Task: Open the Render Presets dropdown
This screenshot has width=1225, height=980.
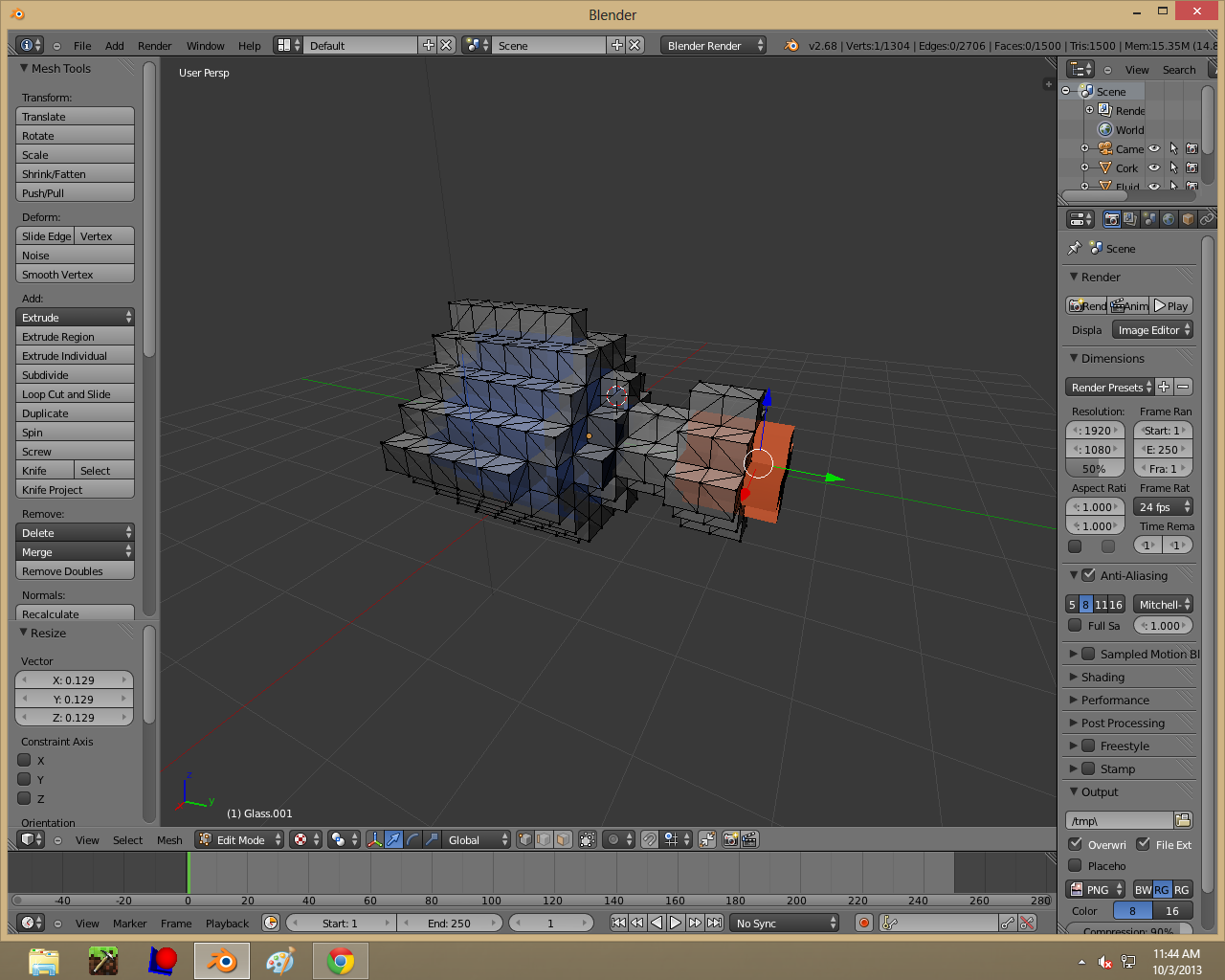Action: 1110,387
